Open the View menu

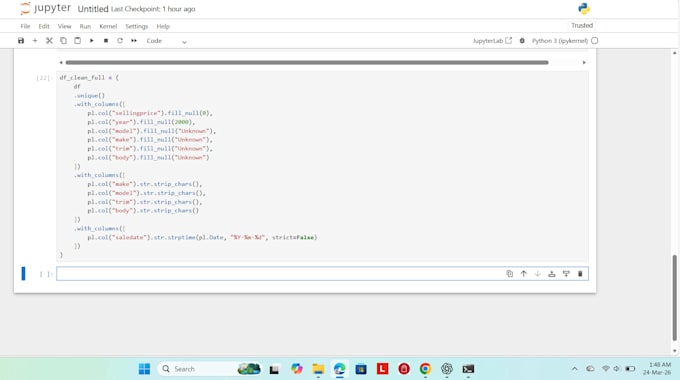(64, 26)
